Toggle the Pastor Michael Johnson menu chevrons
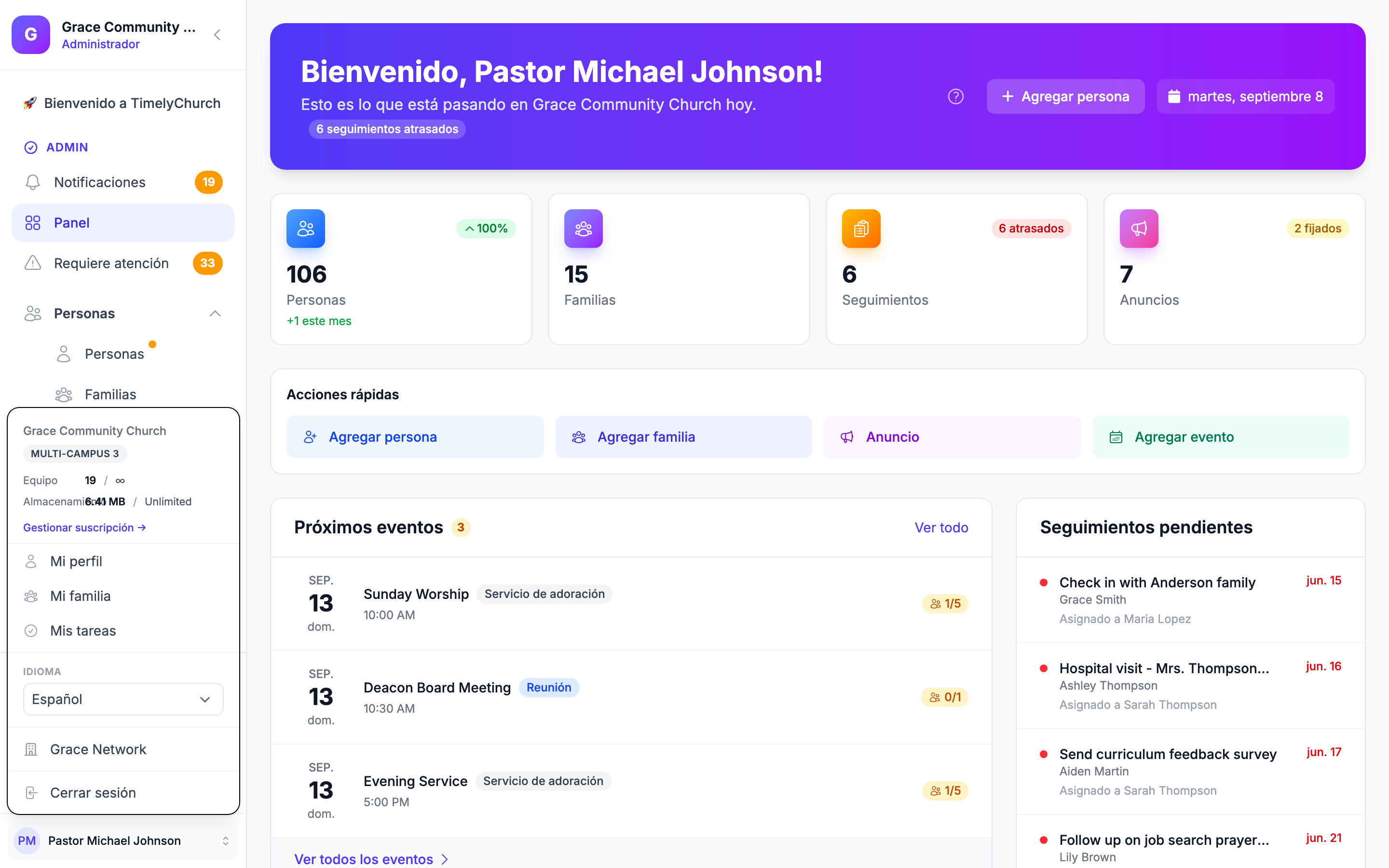The width and height of the screenshot is (1389, 868). pos(226,841)
